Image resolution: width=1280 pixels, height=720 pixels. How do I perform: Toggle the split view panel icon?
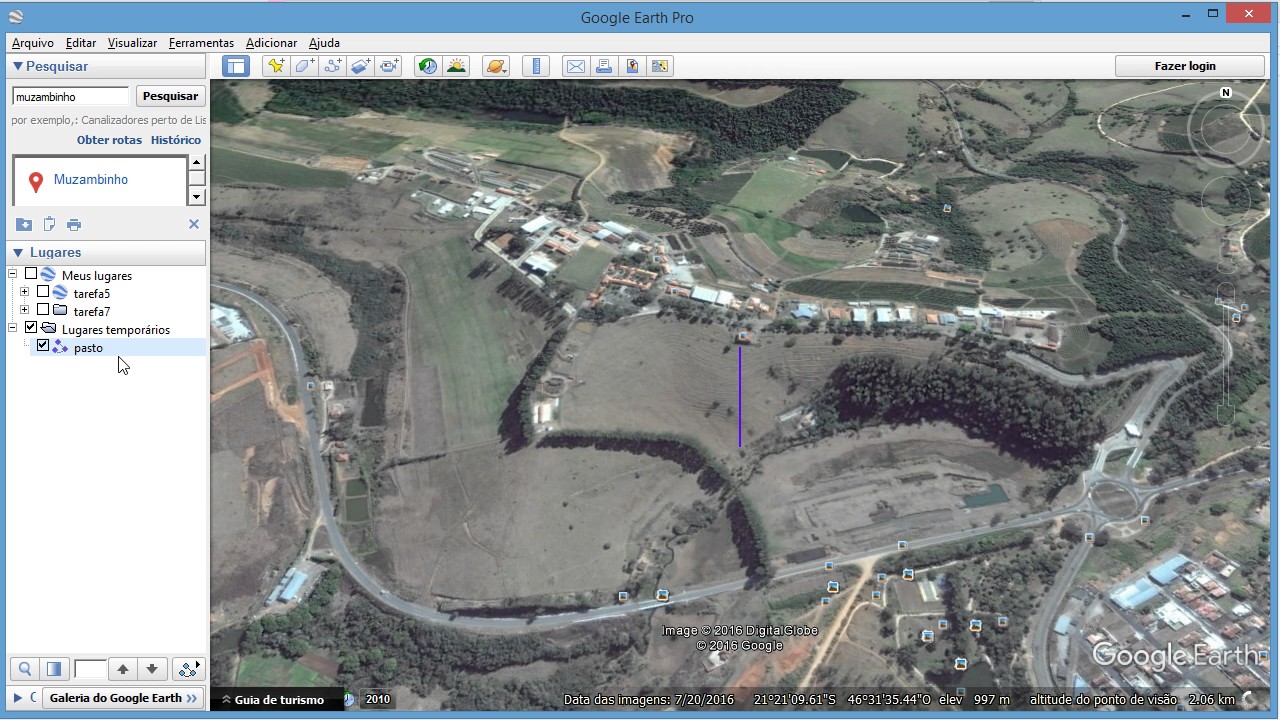[54, 669]
